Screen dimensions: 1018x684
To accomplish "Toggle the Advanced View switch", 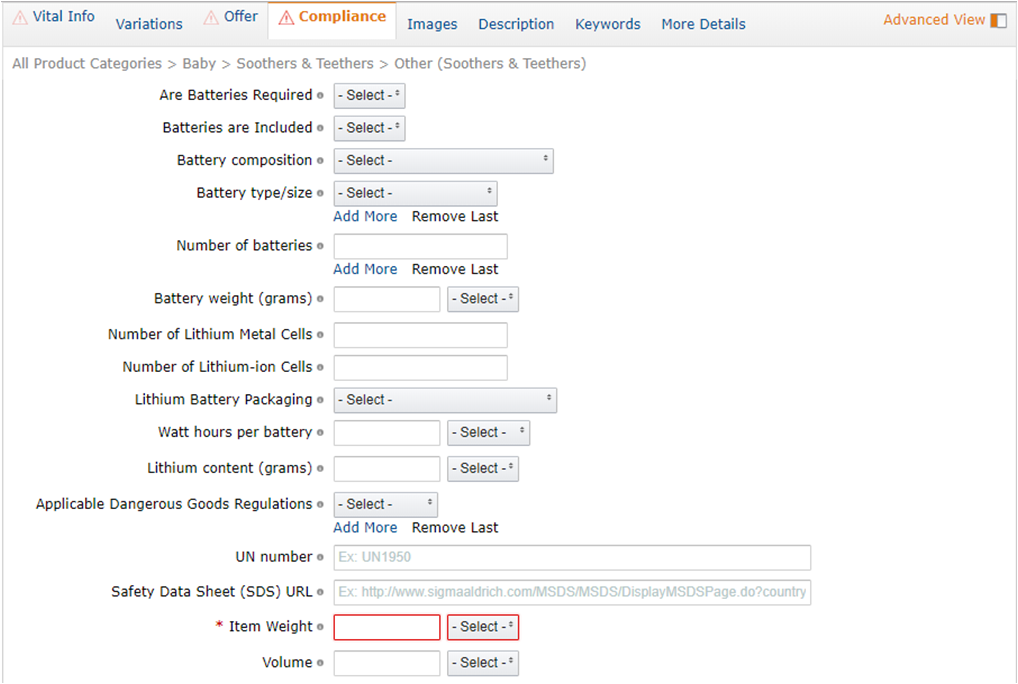I will (997, 20).
